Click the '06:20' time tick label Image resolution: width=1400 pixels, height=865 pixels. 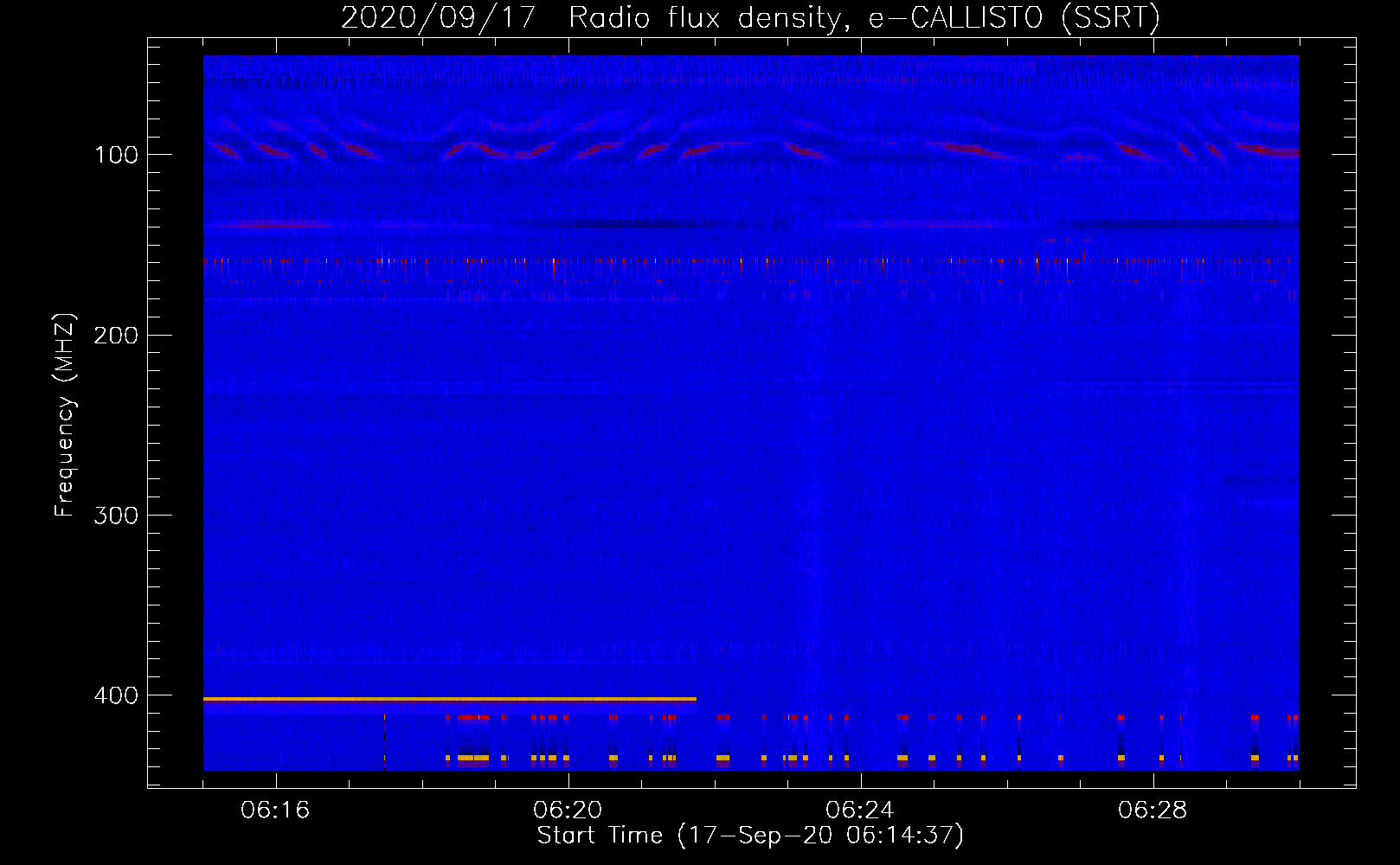coord(568,810)
